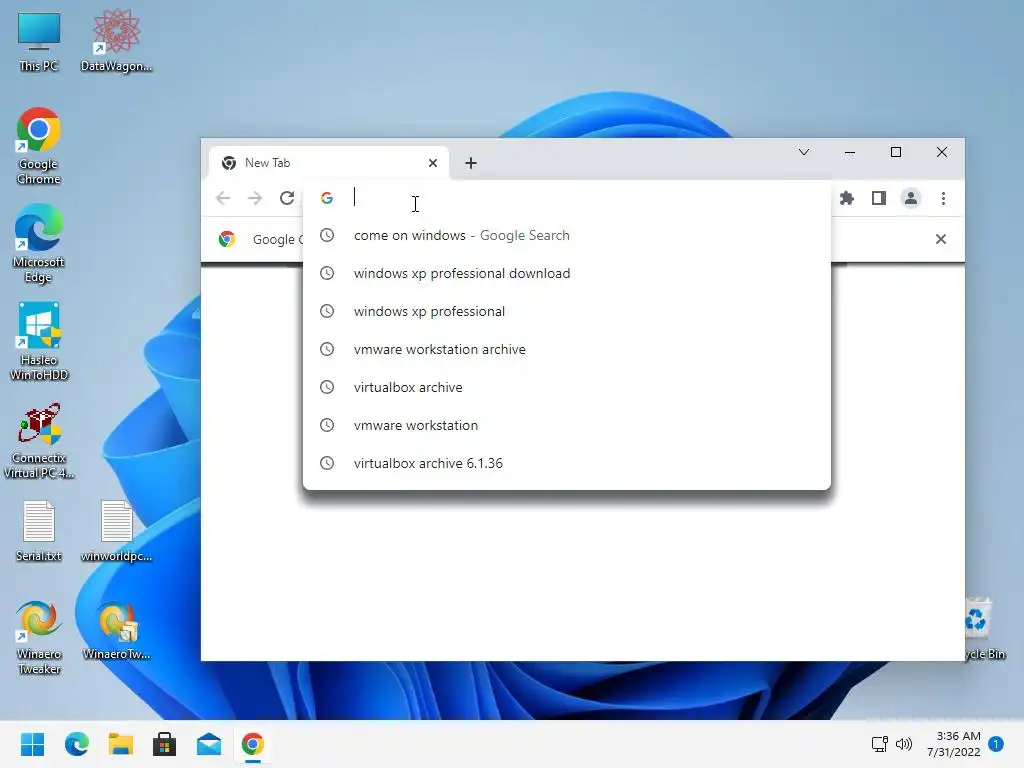Select the DataWagon desktop shortcut

pos(116,42)
